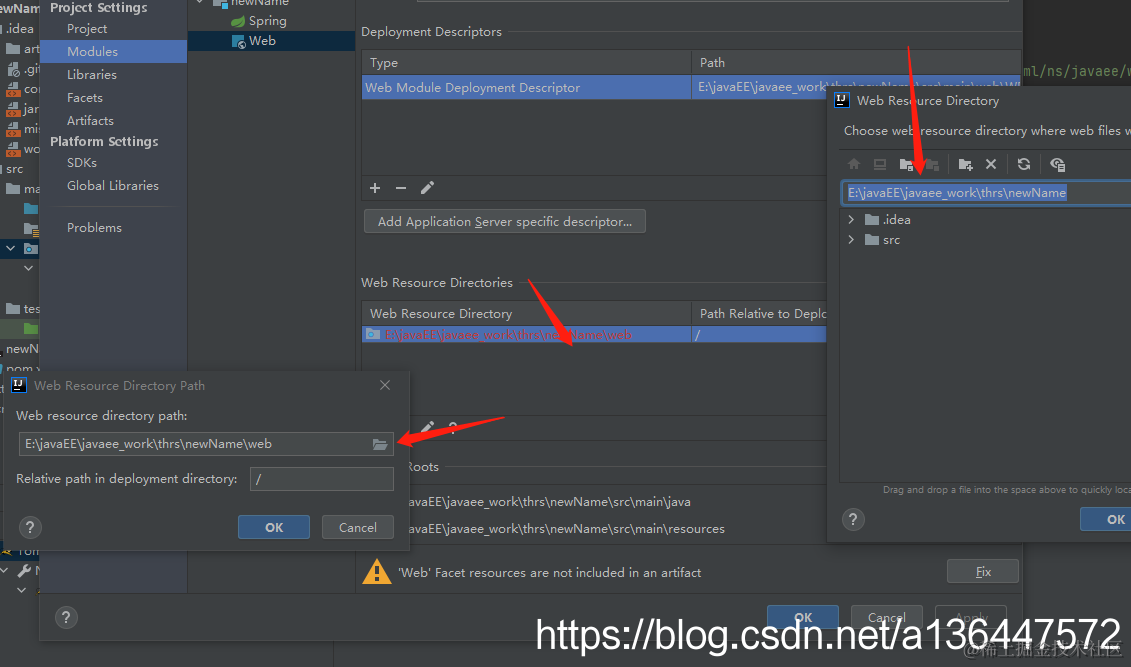Cancel the Web Resource Directory Path dialog
The height and width of the screenshot is (667, 1131).
pyautogui.click(x=358, y=527)
